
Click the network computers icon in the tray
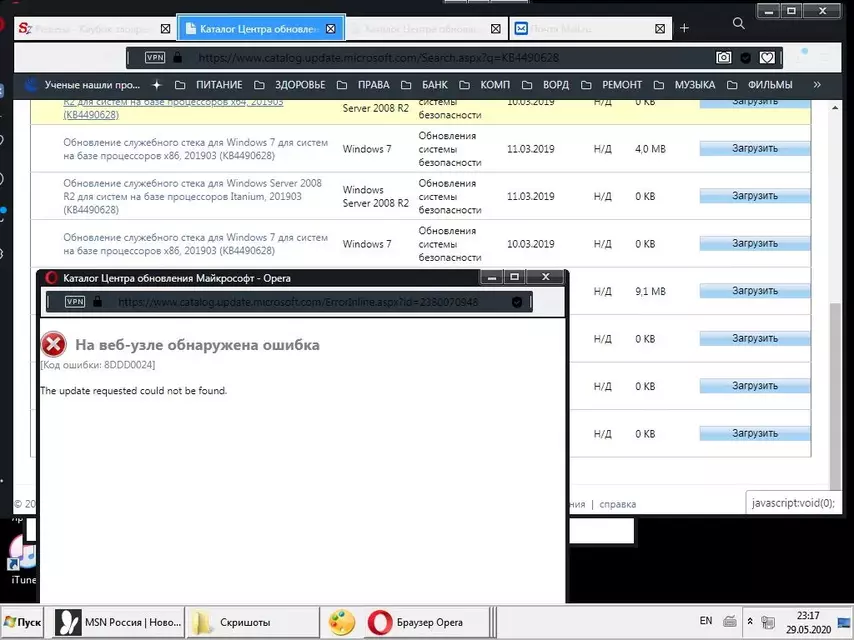[768, 621]
